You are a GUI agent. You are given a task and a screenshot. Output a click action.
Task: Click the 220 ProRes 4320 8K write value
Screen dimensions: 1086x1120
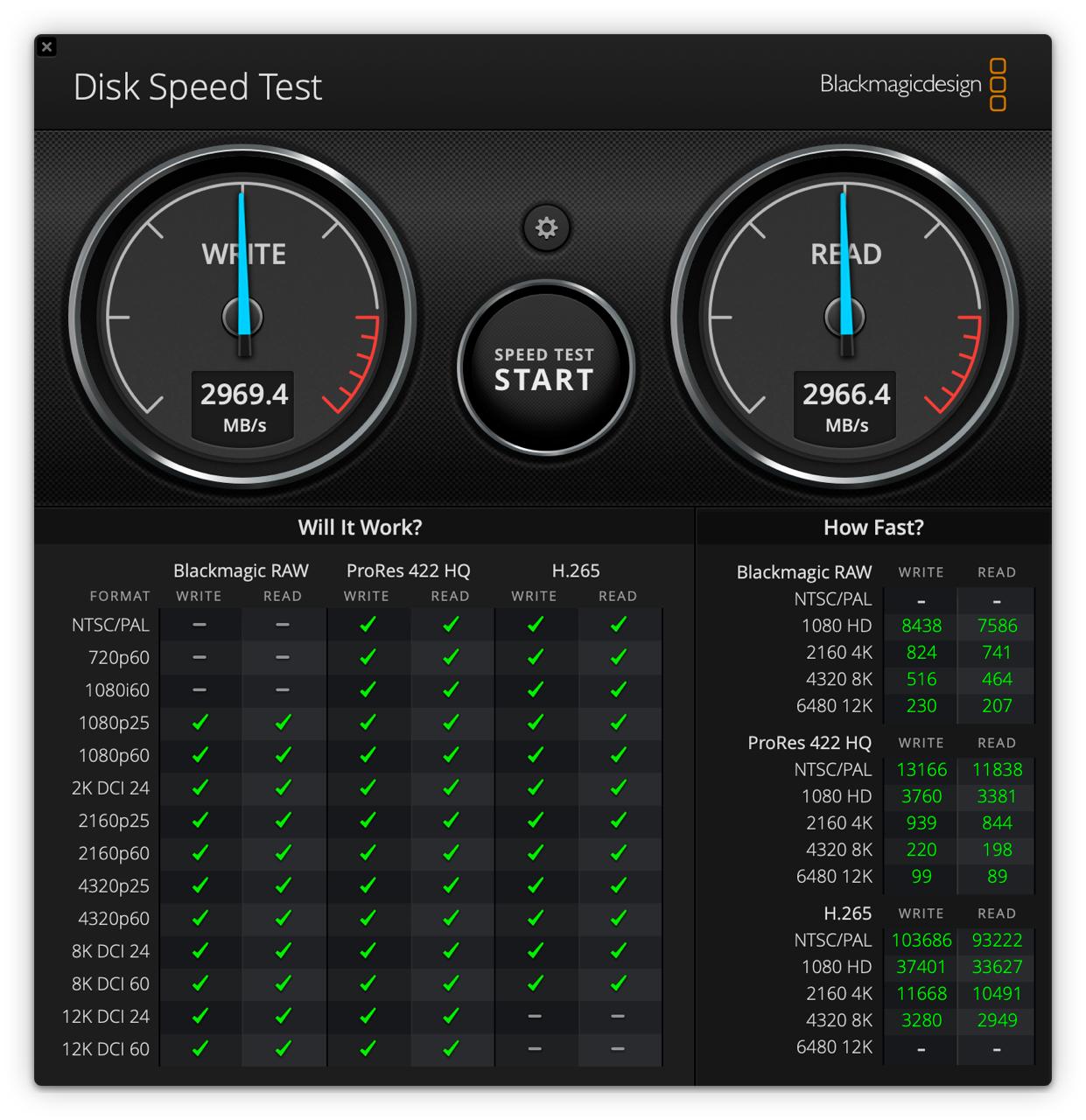tap(921, 850)
